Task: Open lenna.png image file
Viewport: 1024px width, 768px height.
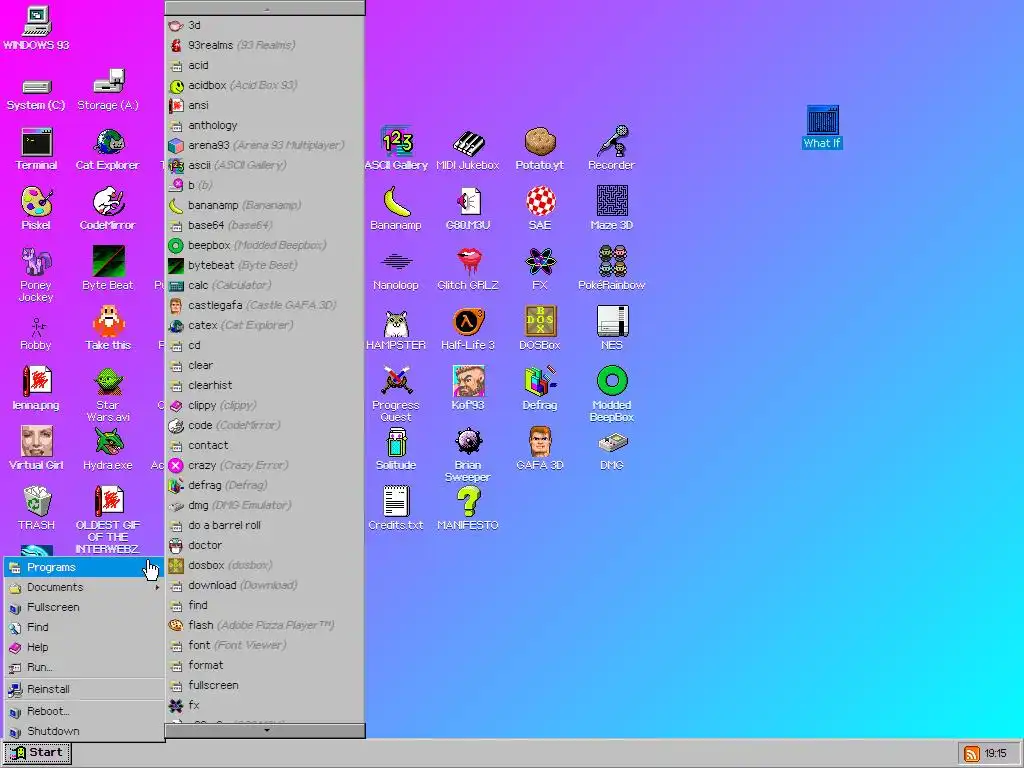Action: click(36, 389)
